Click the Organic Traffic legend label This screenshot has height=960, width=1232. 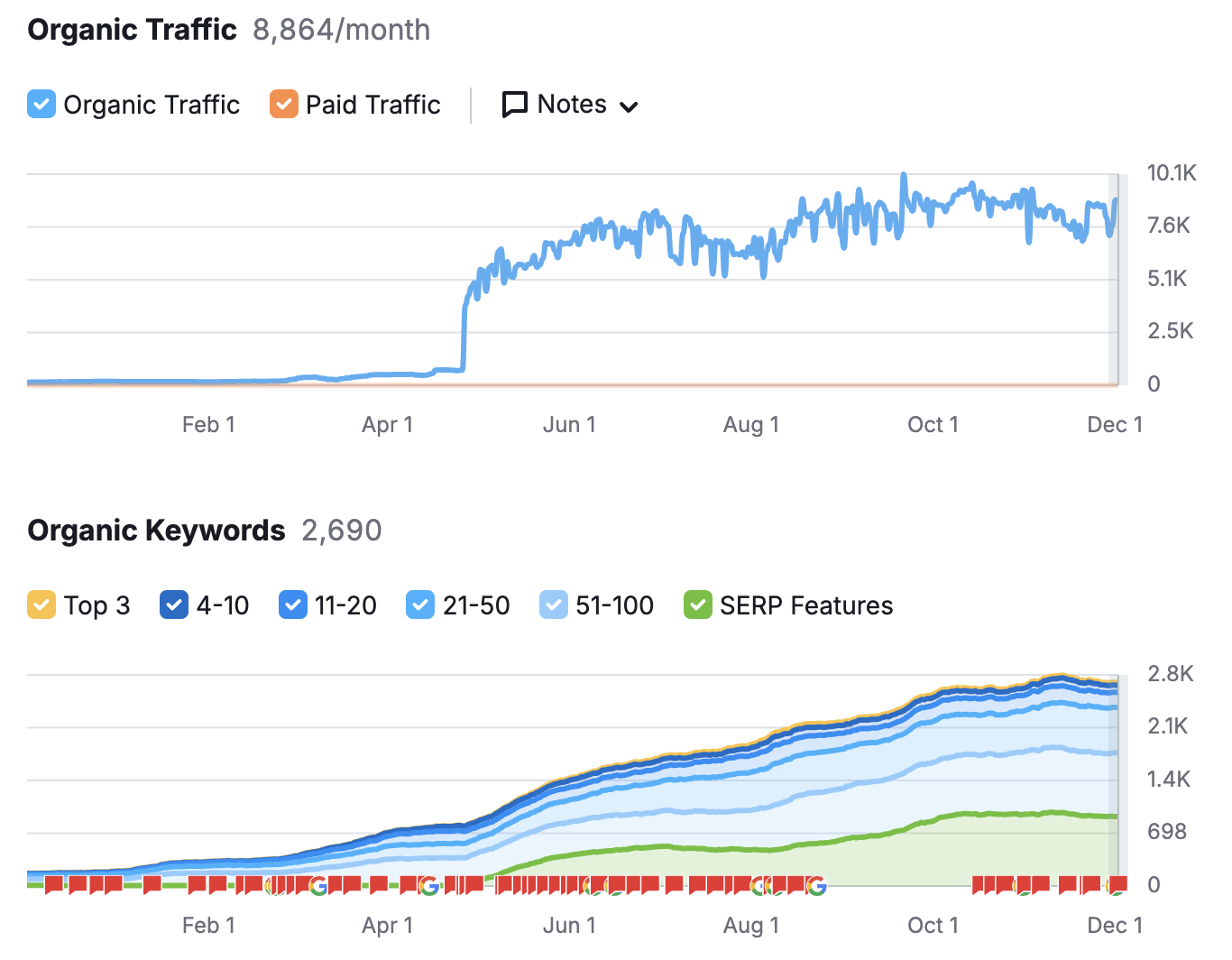pos(152,105)
